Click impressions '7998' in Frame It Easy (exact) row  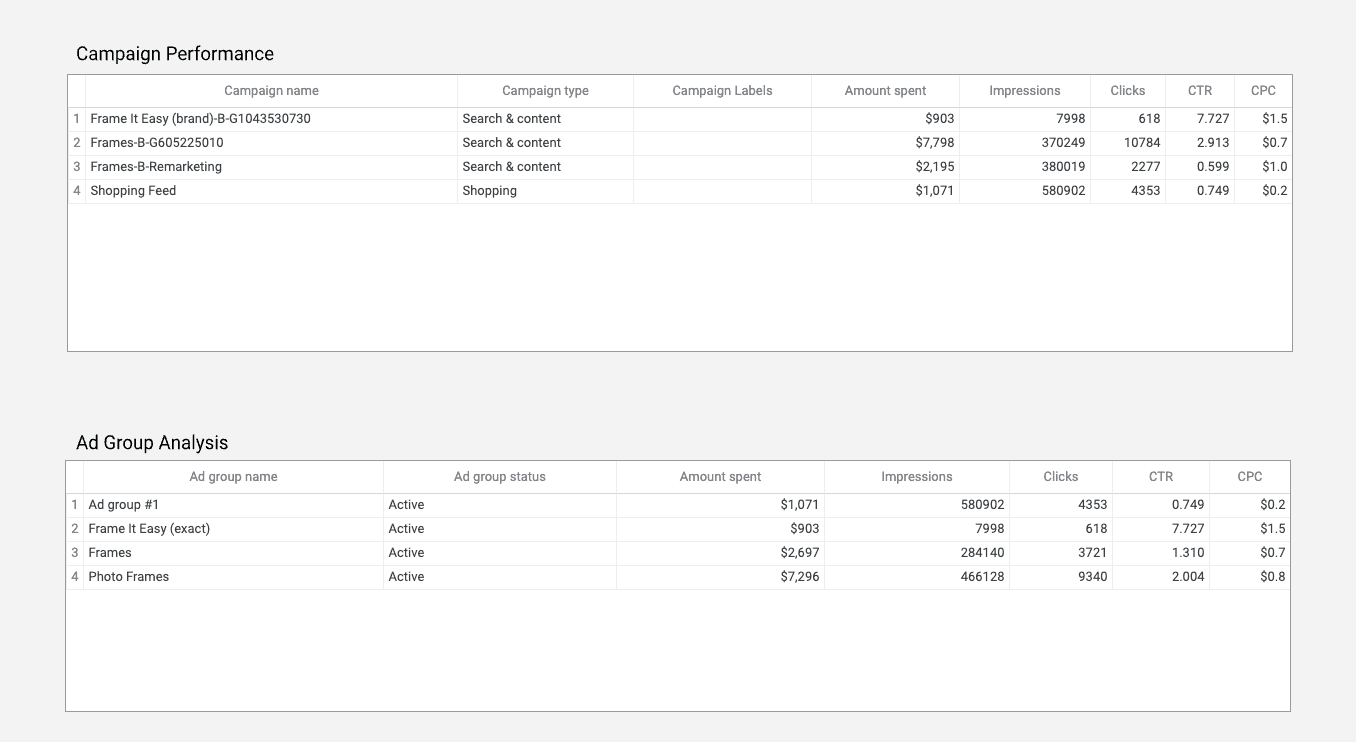pyautogui.click(x=990, y=529)
